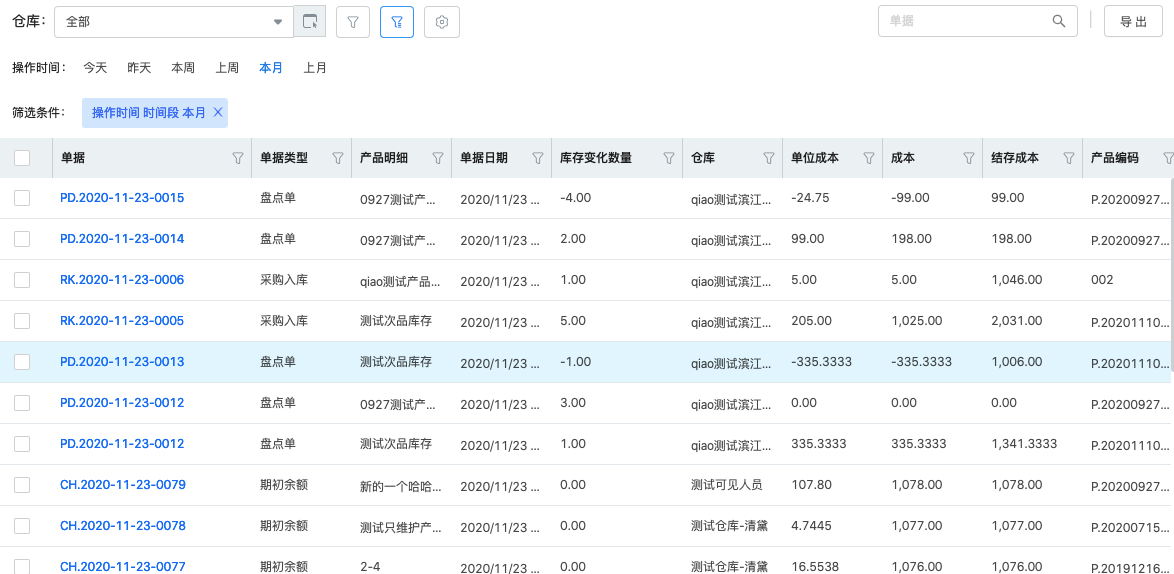This screenshot has height=574, width=1174.
Task: Click the 2-4 product detail cell
Action: tap(370, 567)
